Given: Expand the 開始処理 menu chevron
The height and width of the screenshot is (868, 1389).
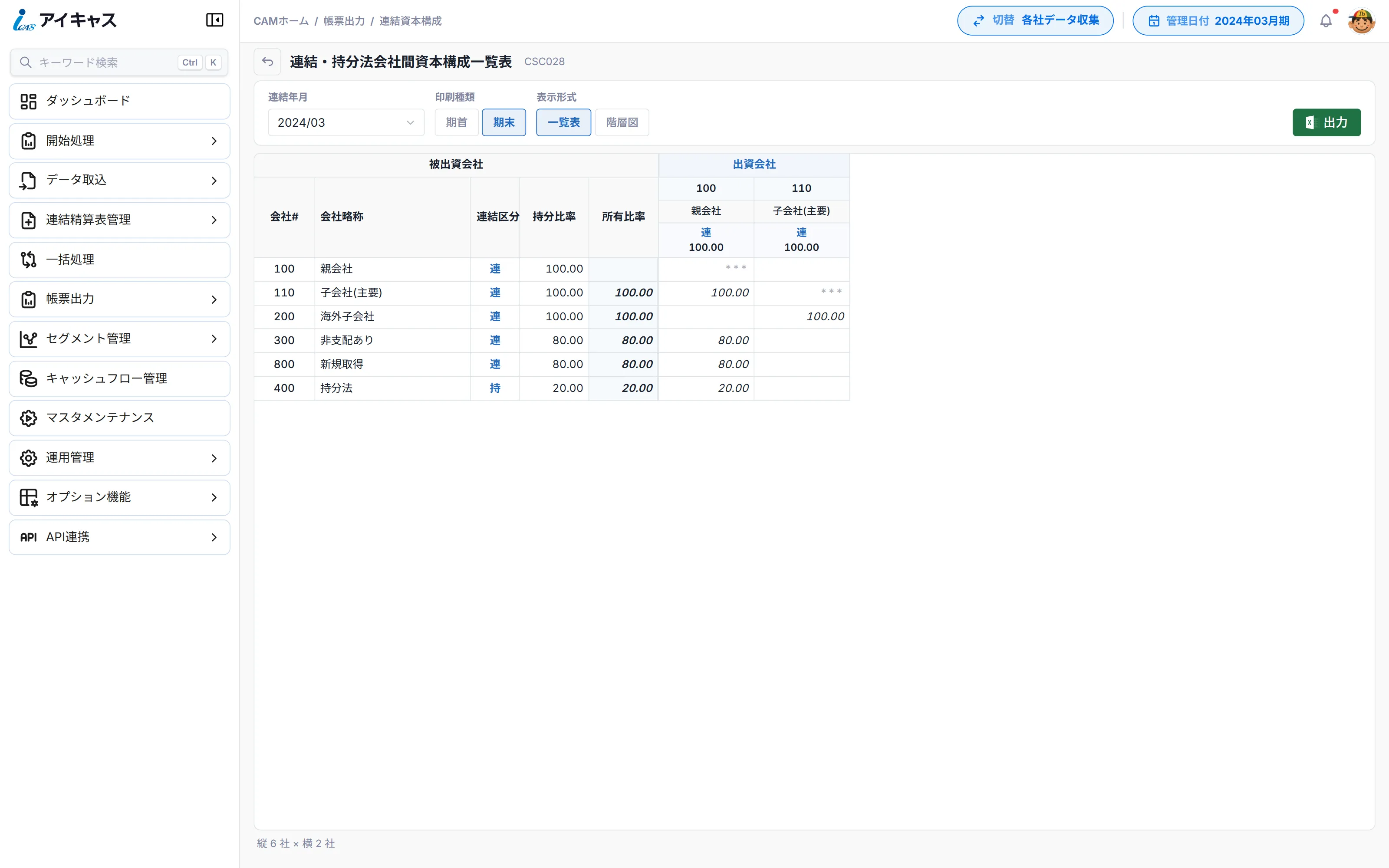Looking at the screenshot, I should click(x=214, y=141).
